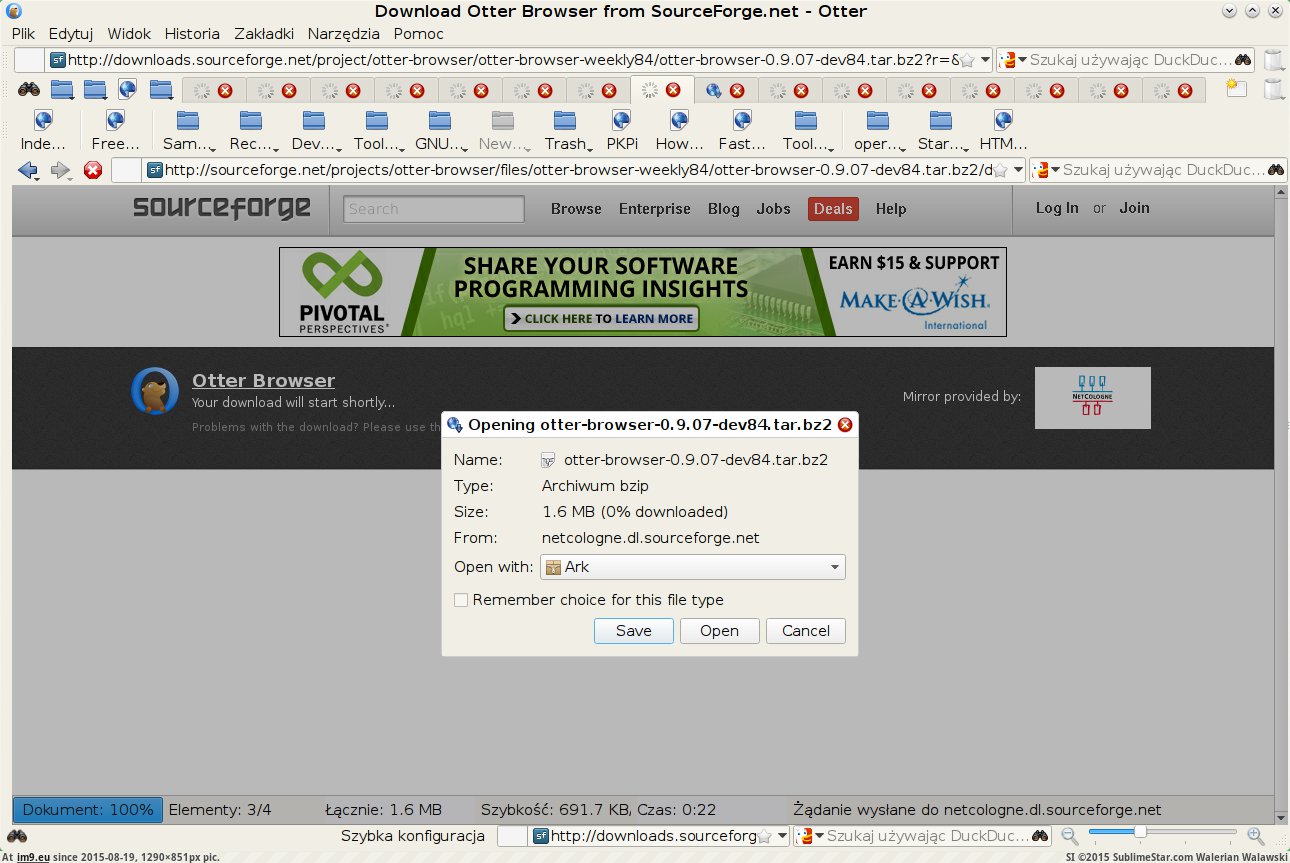The height and width of the screenshot is (863, 1290).
Task: Open the 'Otter Browser' project link
Action: point(263,380)
